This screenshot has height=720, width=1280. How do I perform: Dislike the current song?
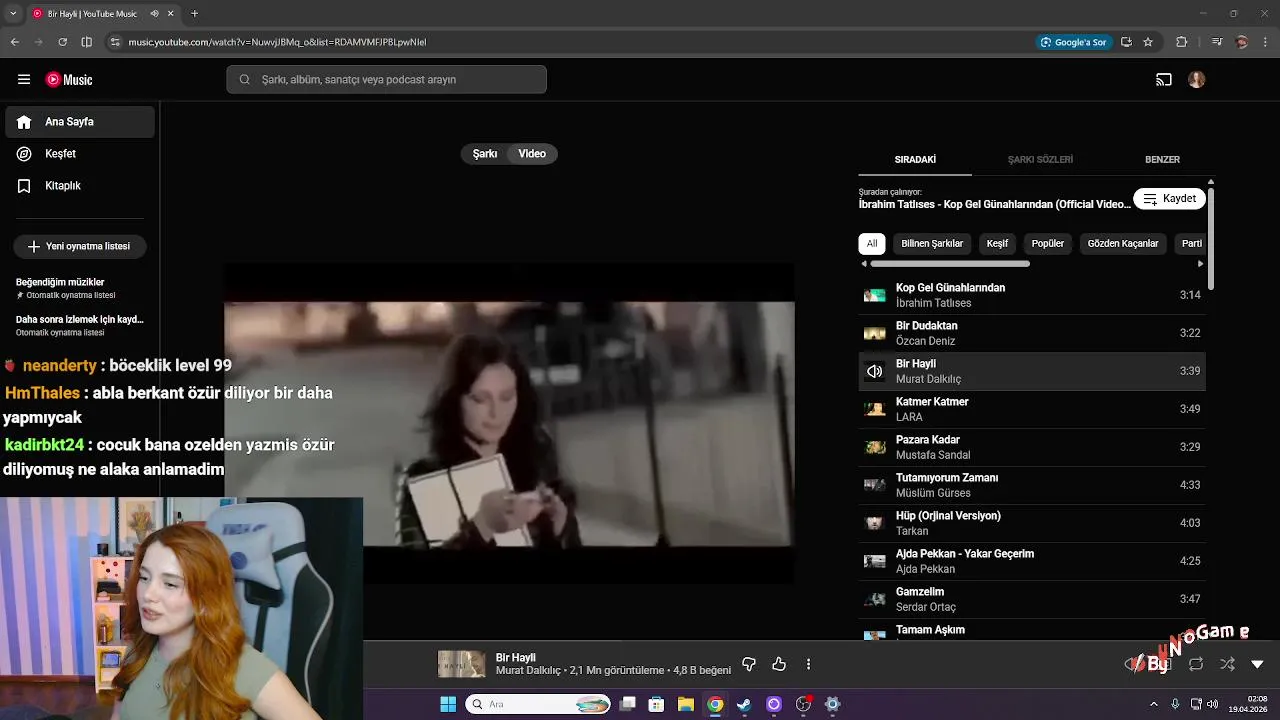[749, 664]
